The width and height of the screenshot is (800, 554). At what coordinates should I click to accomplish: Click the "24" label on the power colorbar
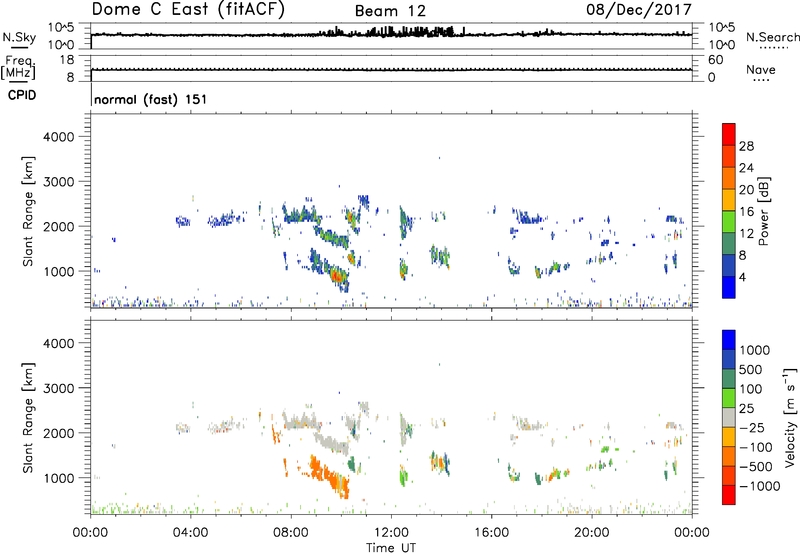point(746,168)
